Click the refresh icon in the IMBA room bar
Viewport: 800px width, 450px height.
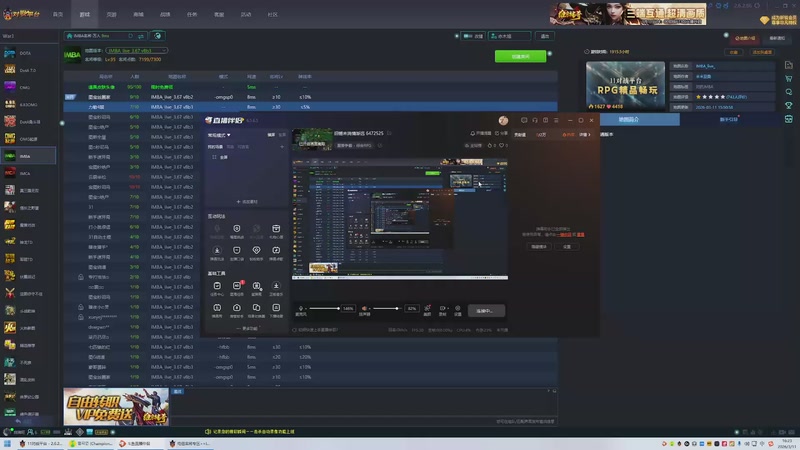pyautogui.click(x=131, y=36)
